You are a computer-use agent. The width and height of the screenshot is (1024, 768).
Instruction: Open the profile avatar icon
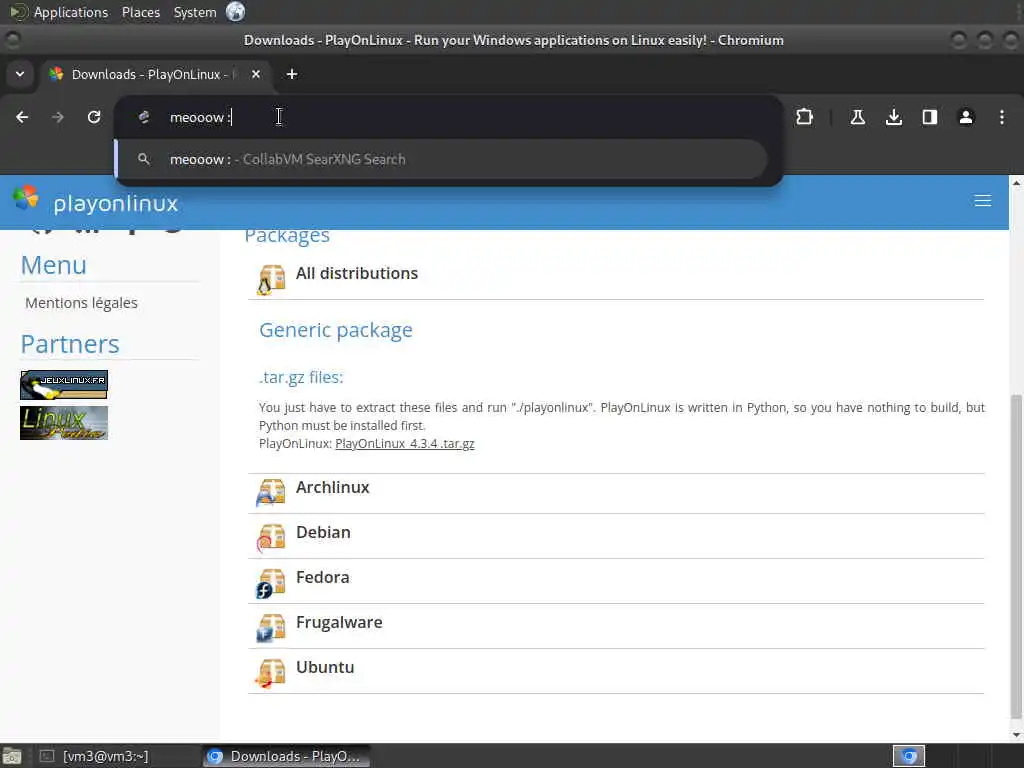966,117
